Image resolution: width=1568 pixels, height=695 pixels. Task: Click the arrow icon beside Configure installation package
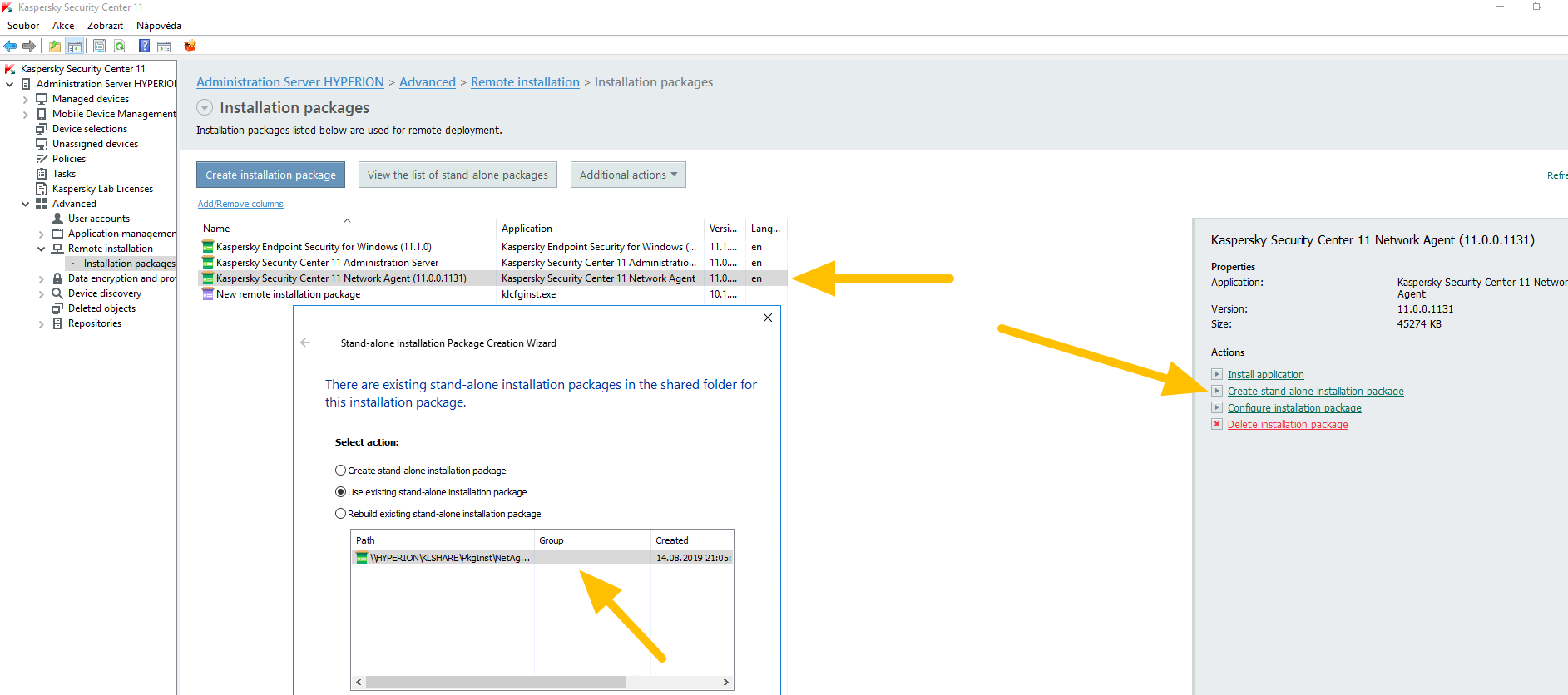1217,407
